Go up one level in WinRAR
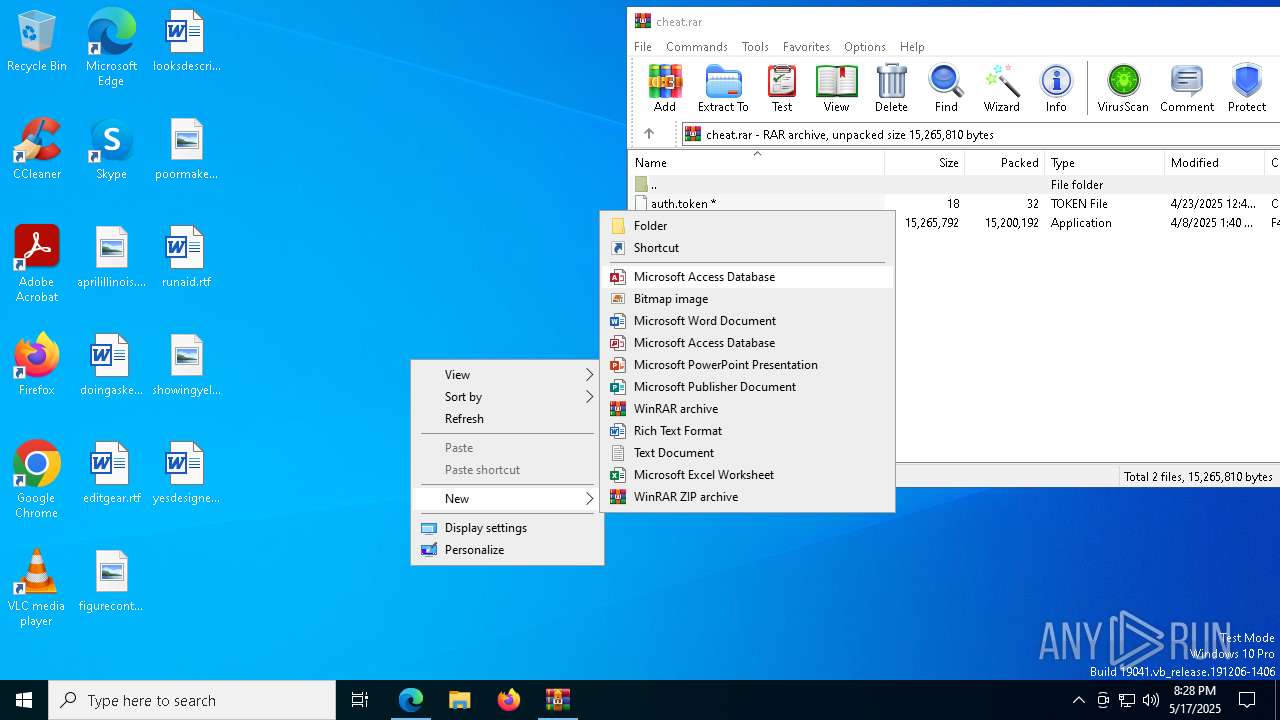Screen dimensions: 1280x720 click(x=648, y=134)
